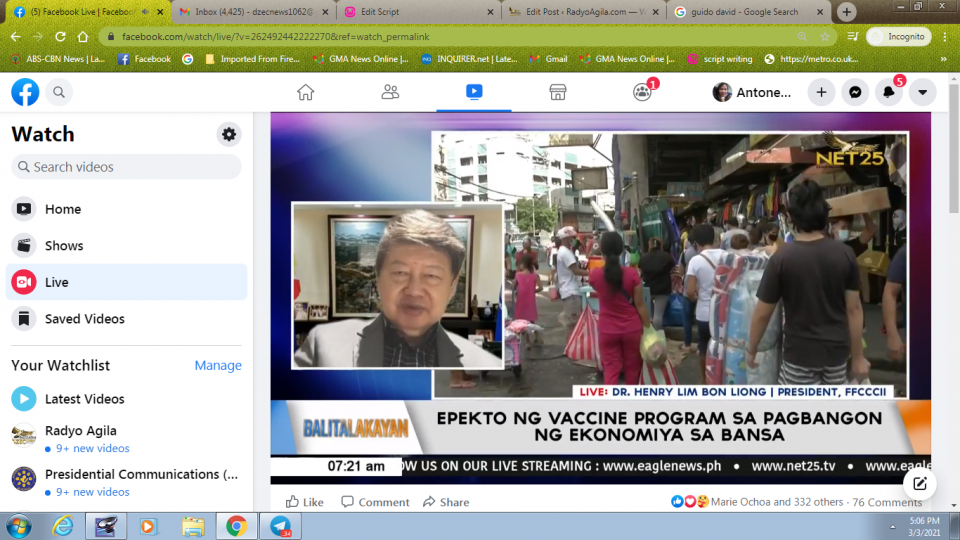Click the new message compose icon

click(x=919, y=484)
